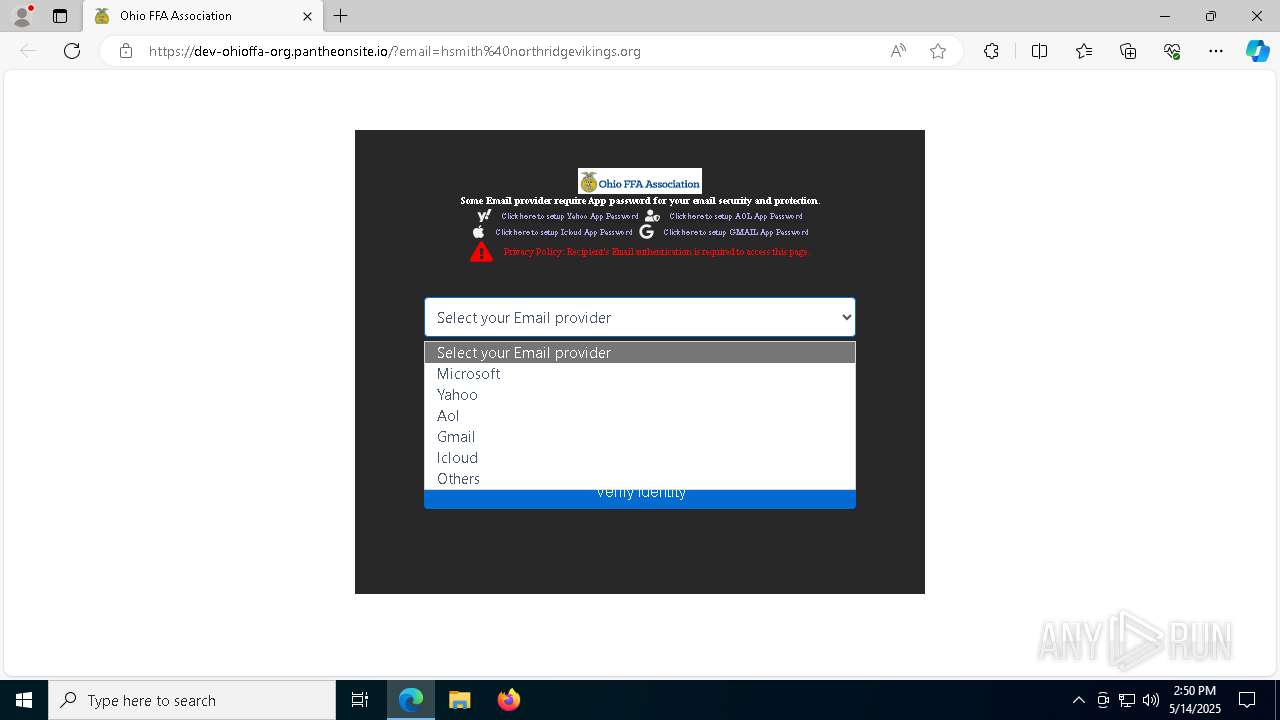Open Microsoft Edge from the taskbar
Image resolution: width=1280 pixels, height=720 pixels.
(x=411, y=700)
